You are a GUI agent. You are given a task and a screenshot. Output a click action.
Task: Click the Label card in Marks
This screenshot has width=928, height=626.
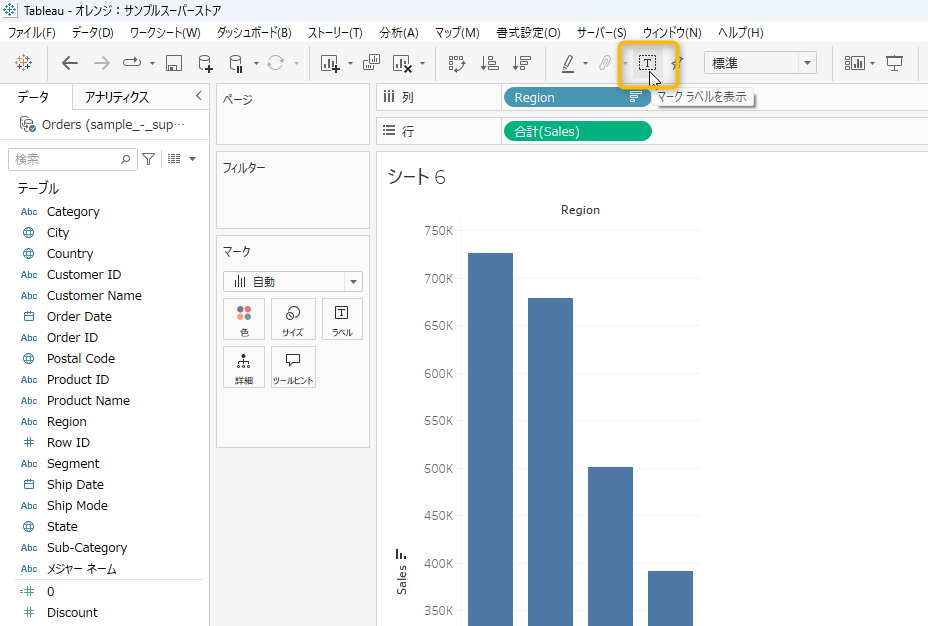click(x=341, y=319)
